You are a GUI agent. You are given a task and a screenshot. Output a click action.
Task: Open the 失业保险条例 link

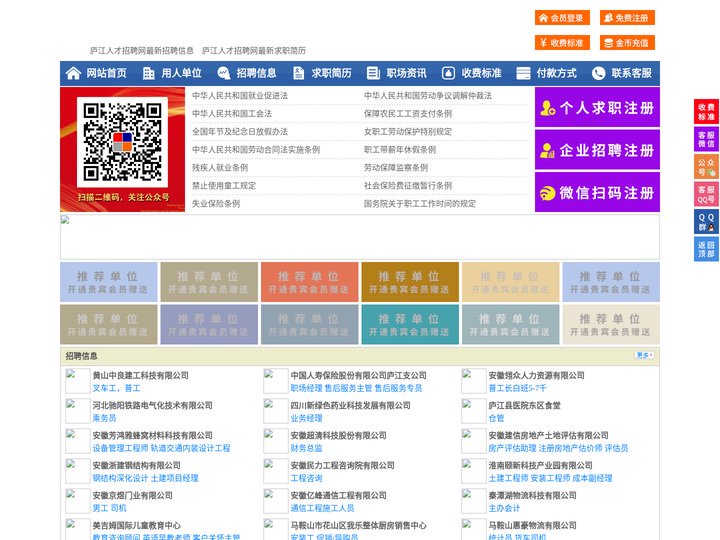[216, 203]
